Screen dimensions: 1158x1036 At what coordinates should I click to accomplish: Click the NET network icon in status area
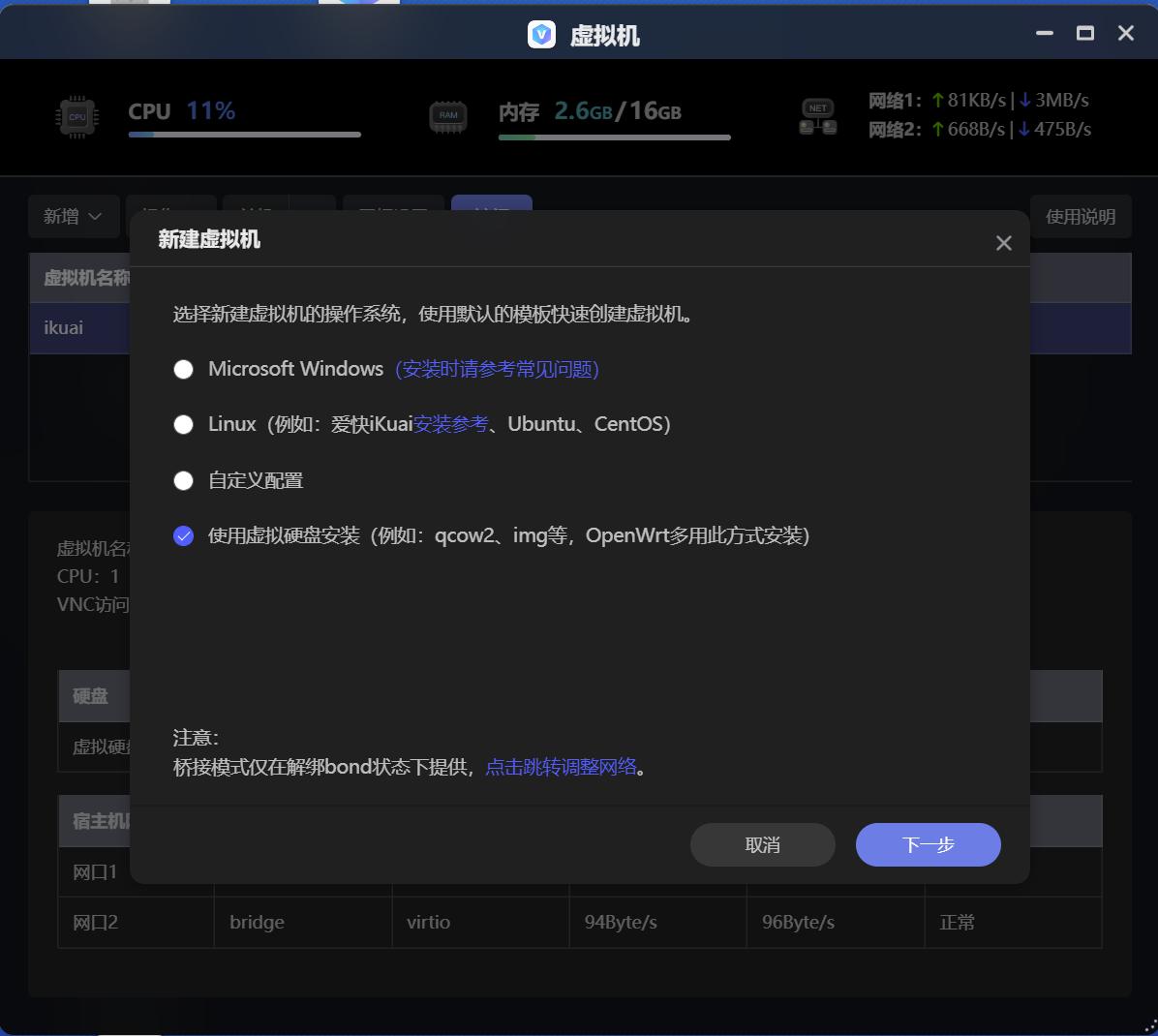(817, 114)
